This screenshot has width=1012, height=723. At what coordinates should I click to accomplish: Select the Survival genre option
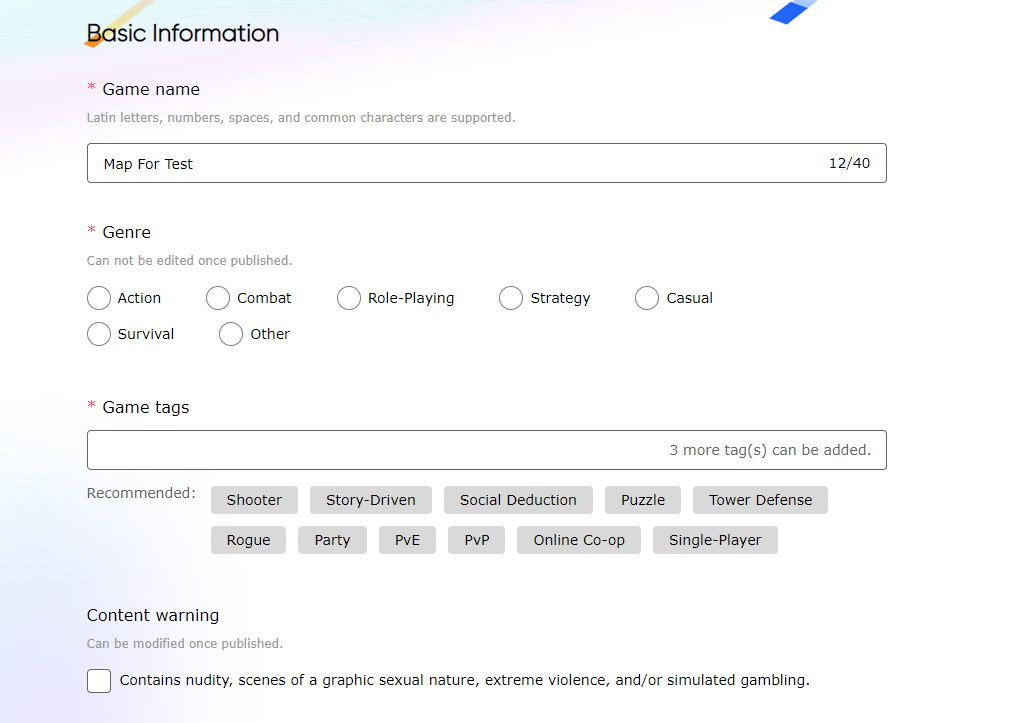click(99, 334)
